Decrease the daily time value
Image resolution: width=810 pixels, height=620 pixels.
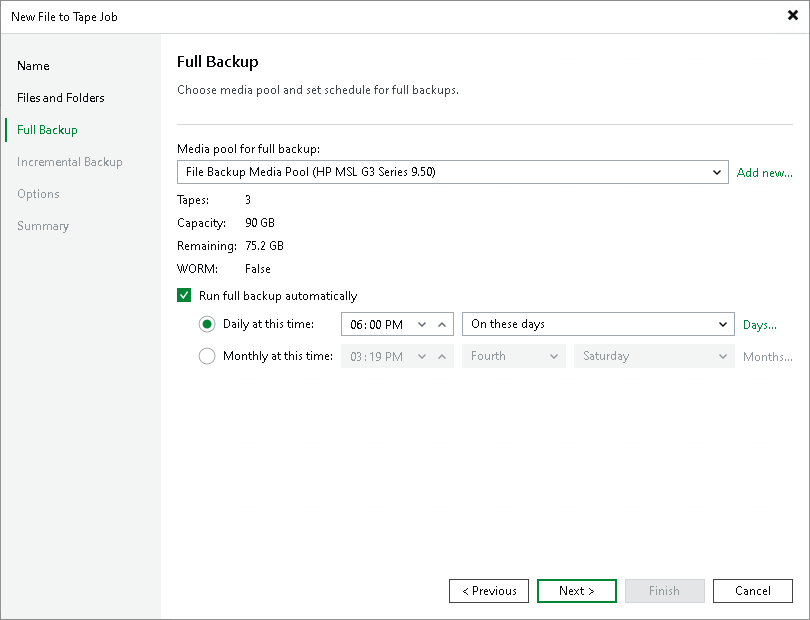click(422, 324)
